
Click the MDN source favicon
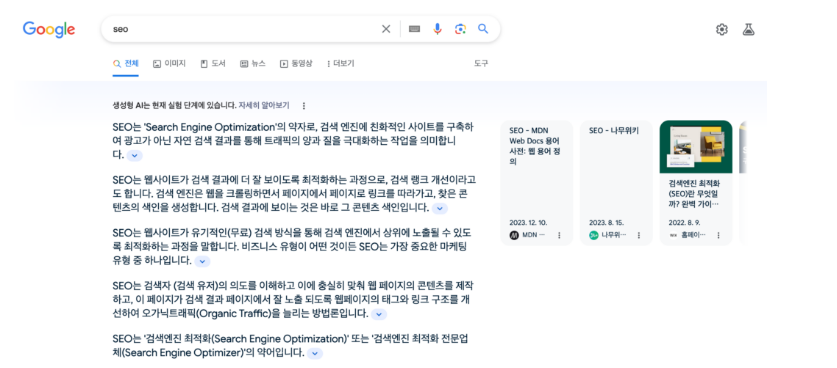[514, 235]
